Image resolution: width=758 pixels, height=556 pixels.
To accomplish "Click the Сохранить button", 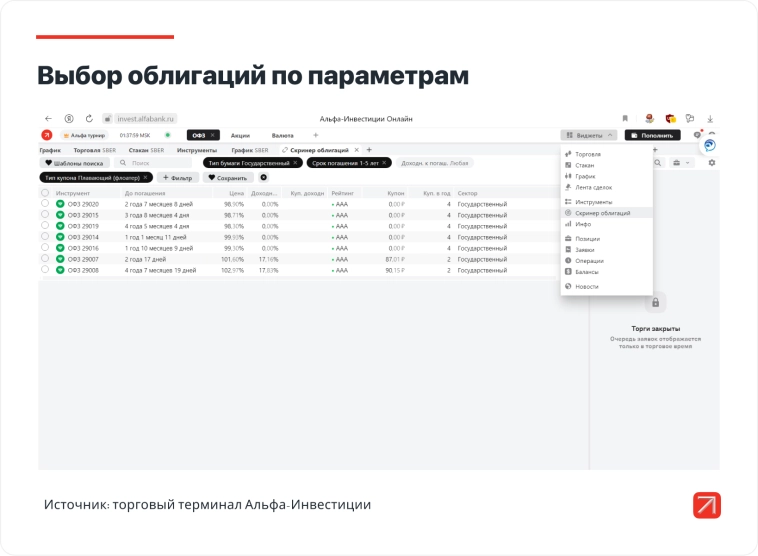I will click(x=228, y=177).
